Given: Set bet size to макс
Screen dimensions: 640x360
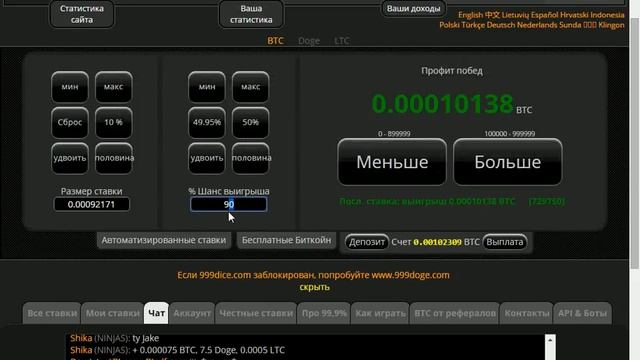Looking at the screenshot, I should [113, 87].
